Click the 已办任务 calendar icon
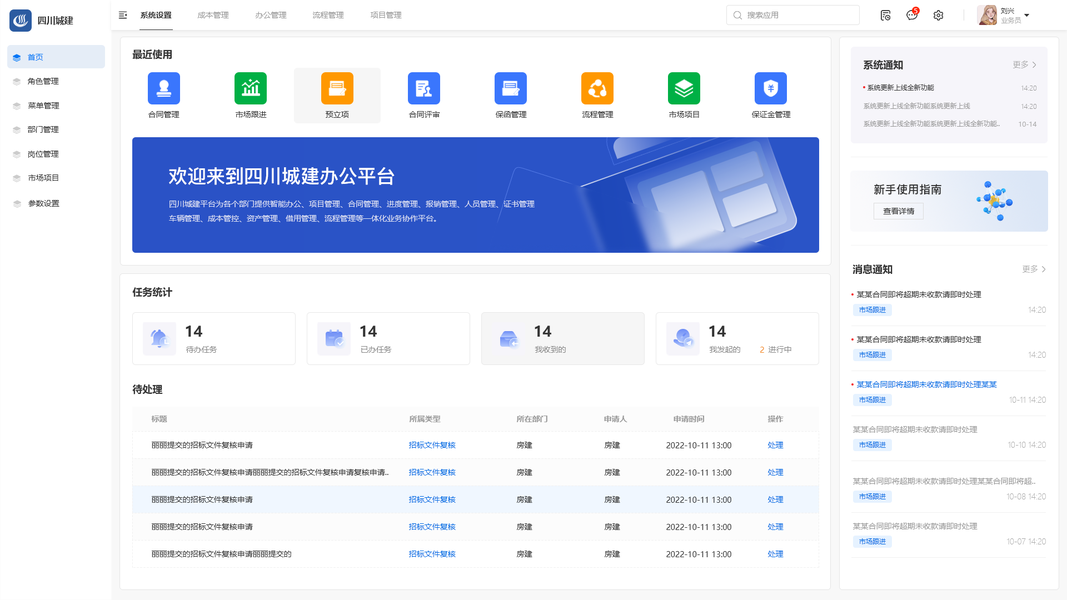The image size is (1067, 600). click(x=334, y=338)
